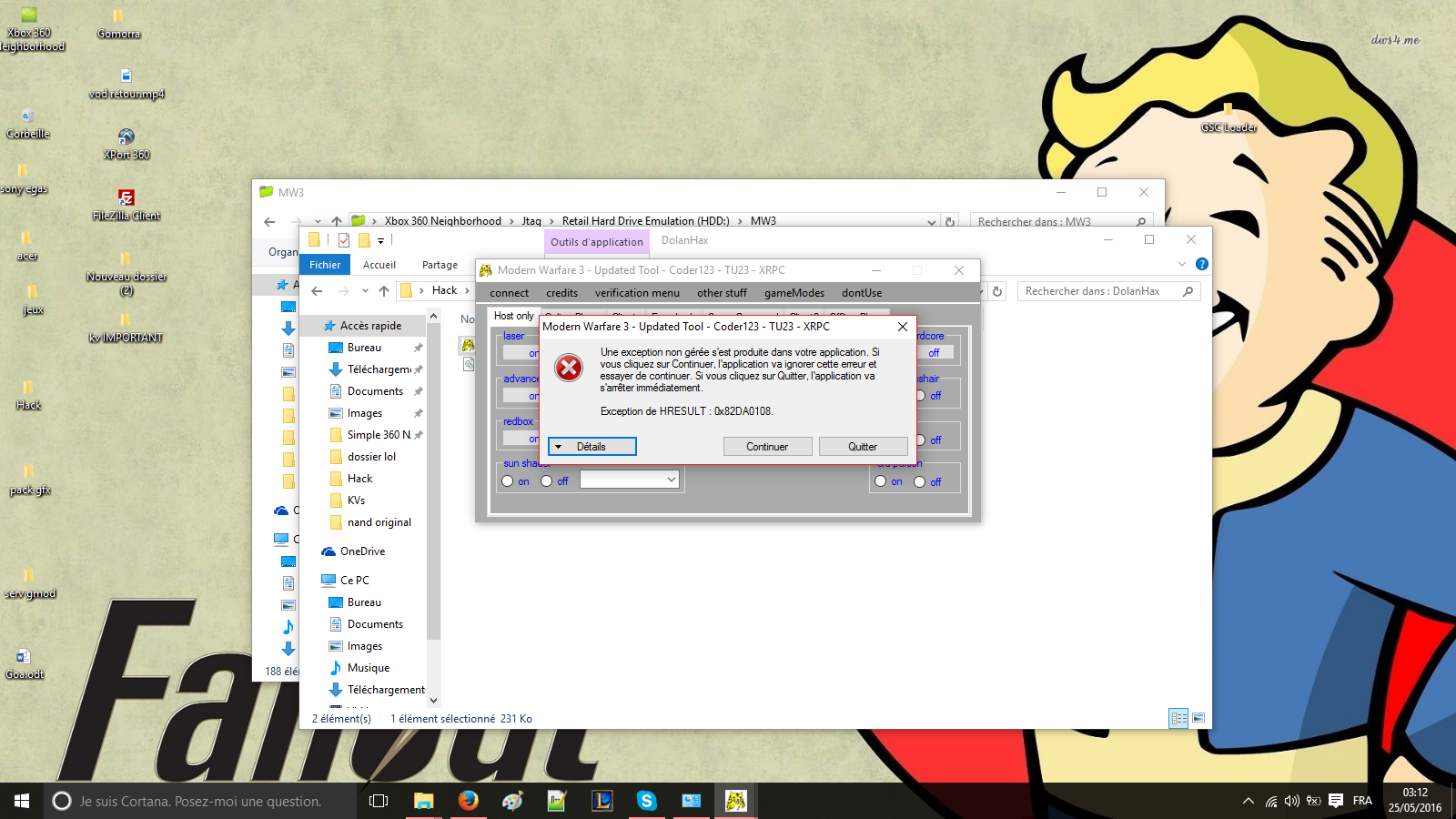This screenshot has width=1456, height=819.
Task: Open recent locations dropdown in MW3 window
Action: [x=318, y=221]
